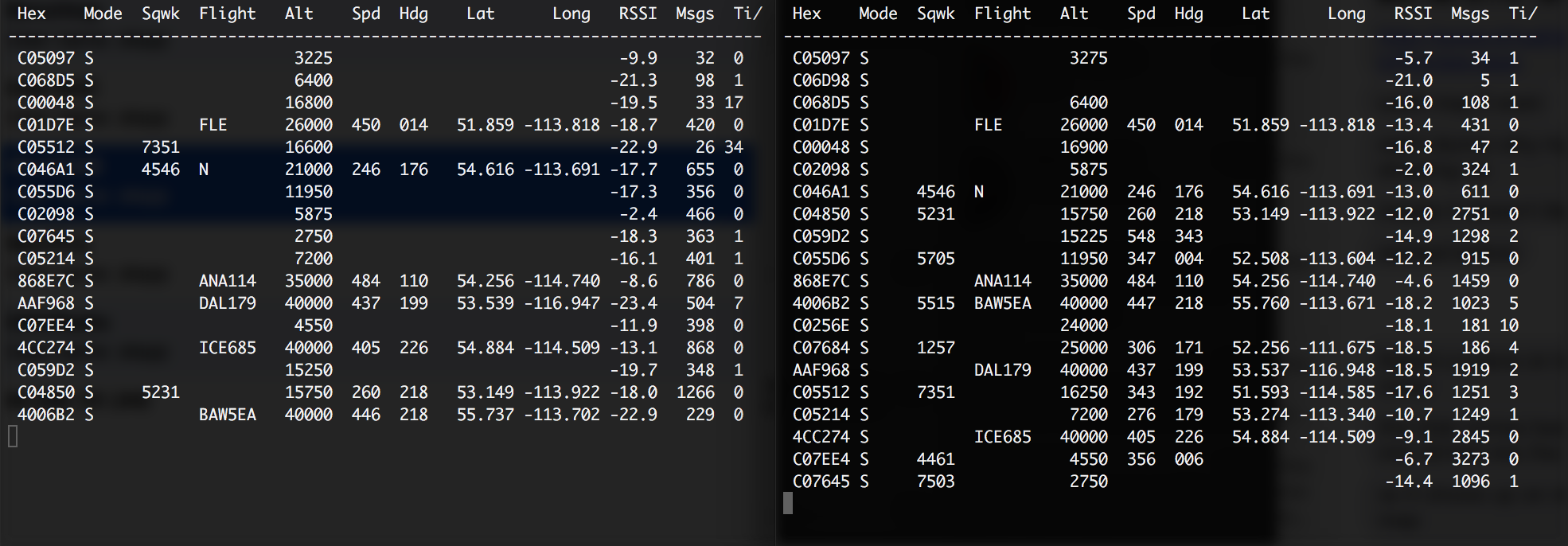The width and height of the screenshot is (1568, 546).
Task: Click the RSSI column header in left terminal
Action: click(638, 14)
